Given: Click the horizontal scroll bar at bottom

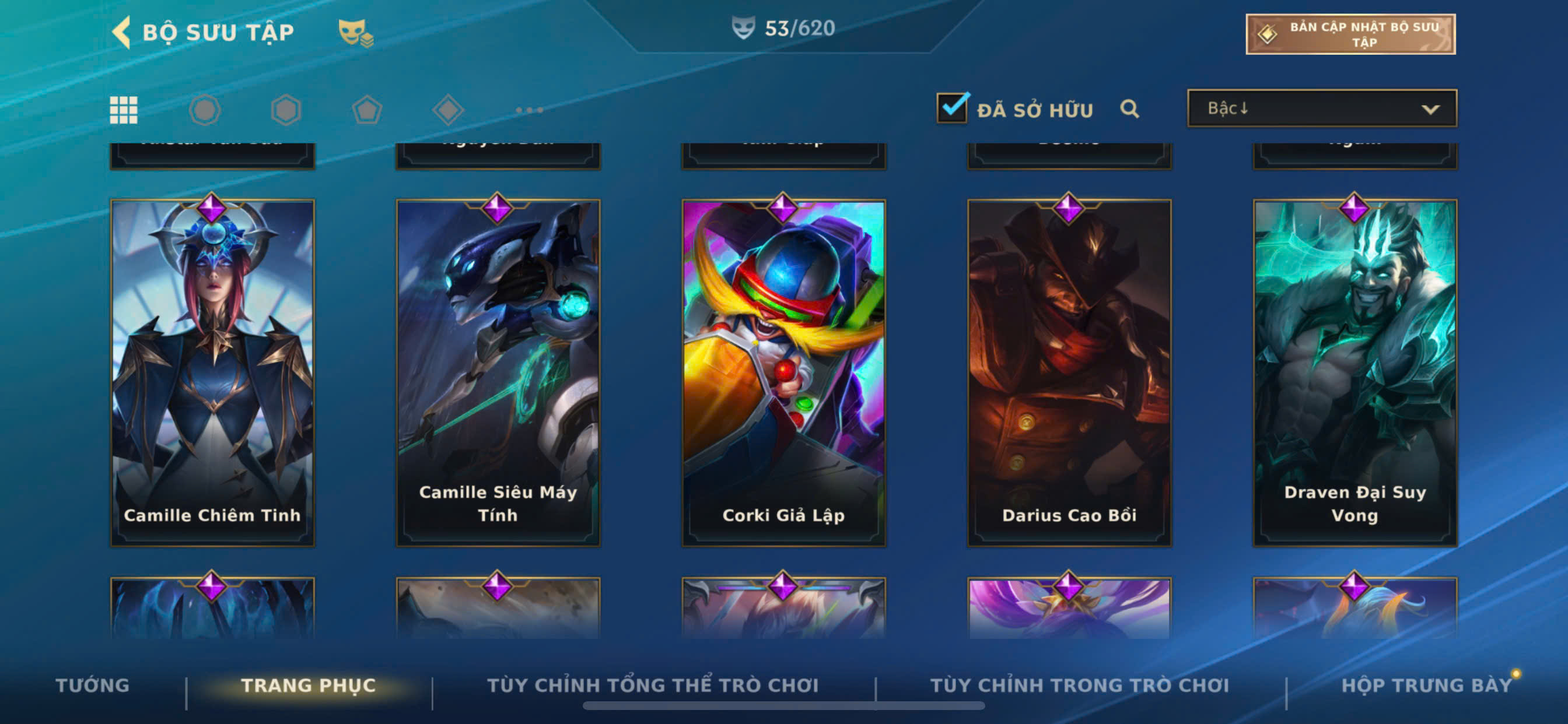Looking at the screenshot, I should 783,706.
